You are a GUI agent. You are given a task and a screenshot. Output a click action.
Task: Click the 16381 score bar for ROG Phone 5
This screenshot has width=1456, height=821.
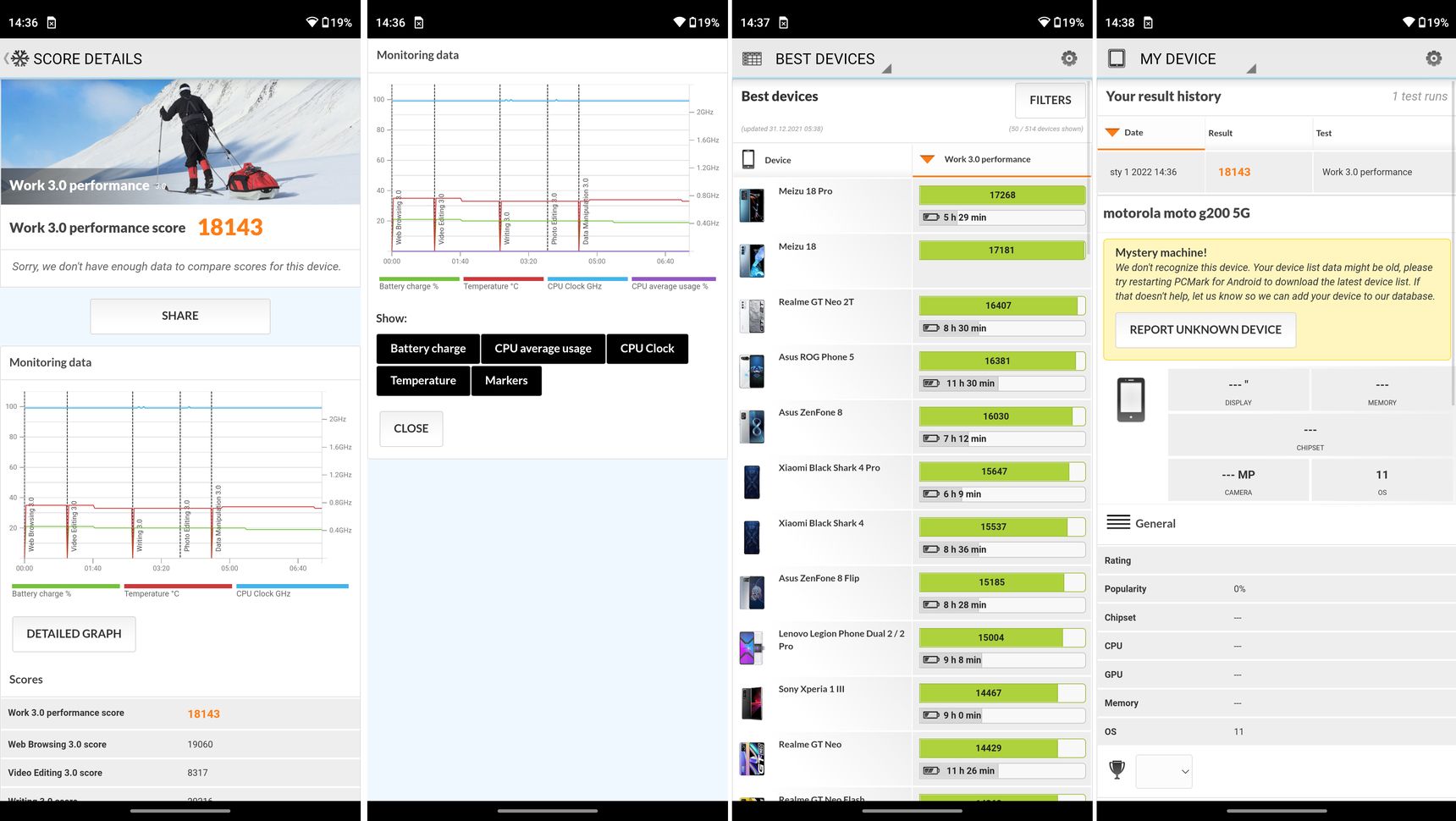point(1002,361)
